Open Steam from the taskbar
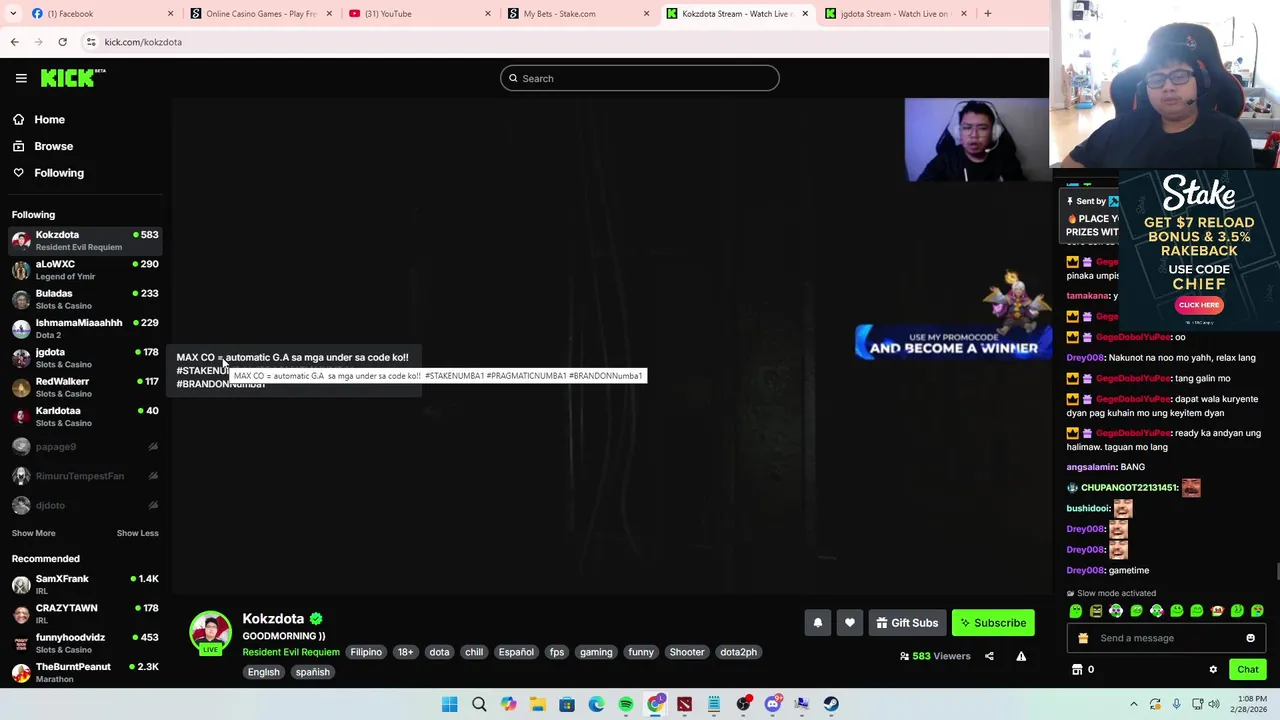The width and height of the screenshot is (1280, 720). (x=831, y=704)
